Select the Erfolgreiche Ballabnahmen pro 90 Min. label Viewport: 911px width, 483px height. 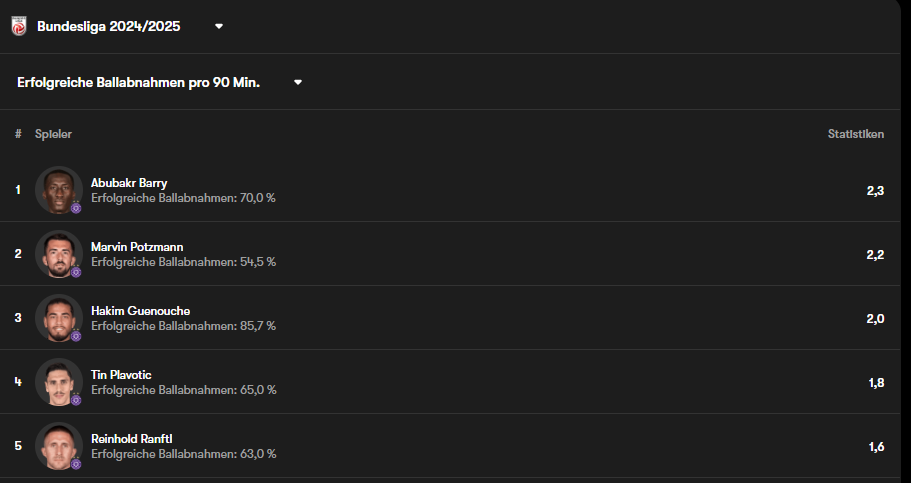point(138,83)
